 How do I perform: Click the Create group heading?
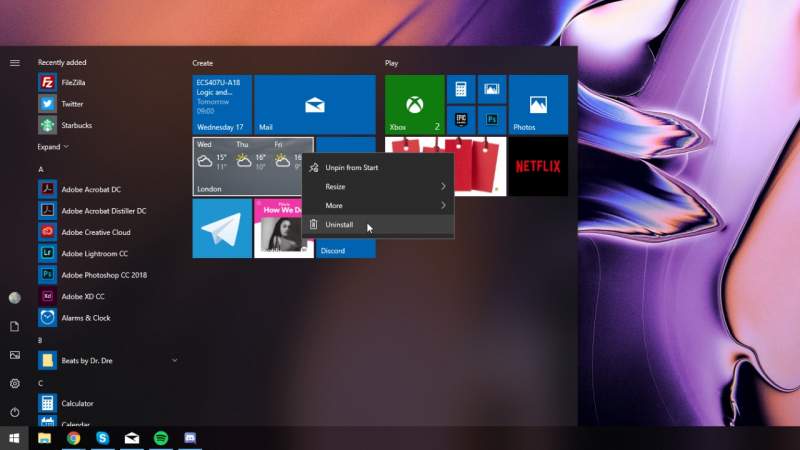[203, 63]
